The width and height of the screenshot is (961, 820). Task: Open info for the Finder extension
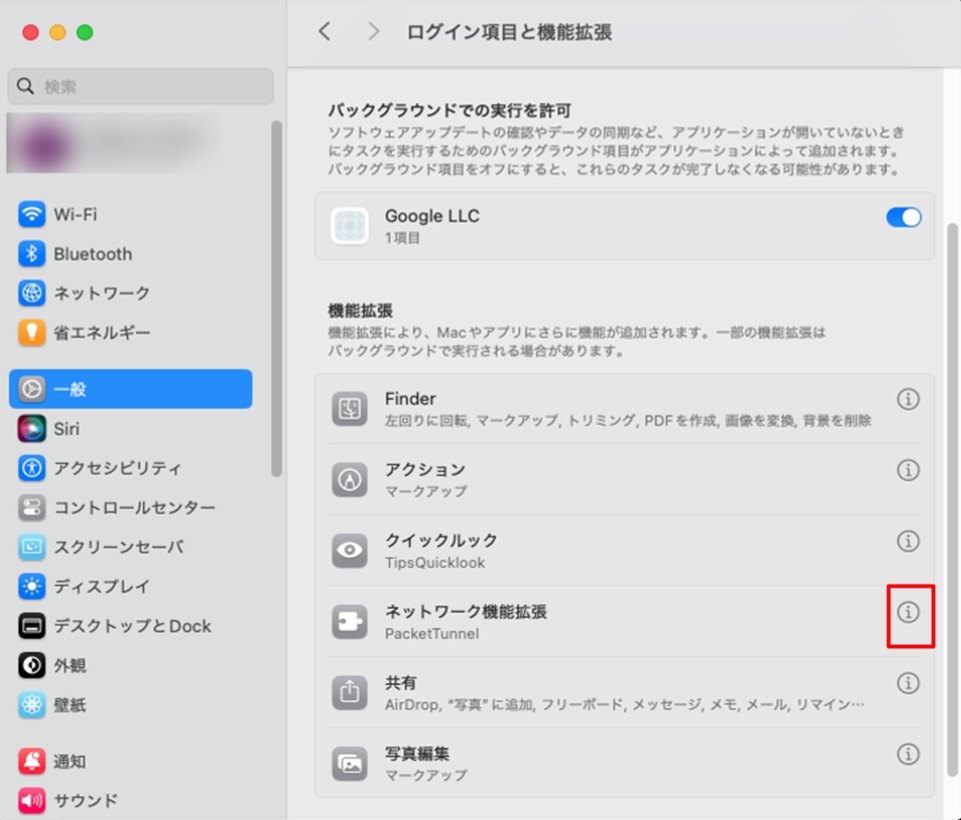[x=908, y=399]
